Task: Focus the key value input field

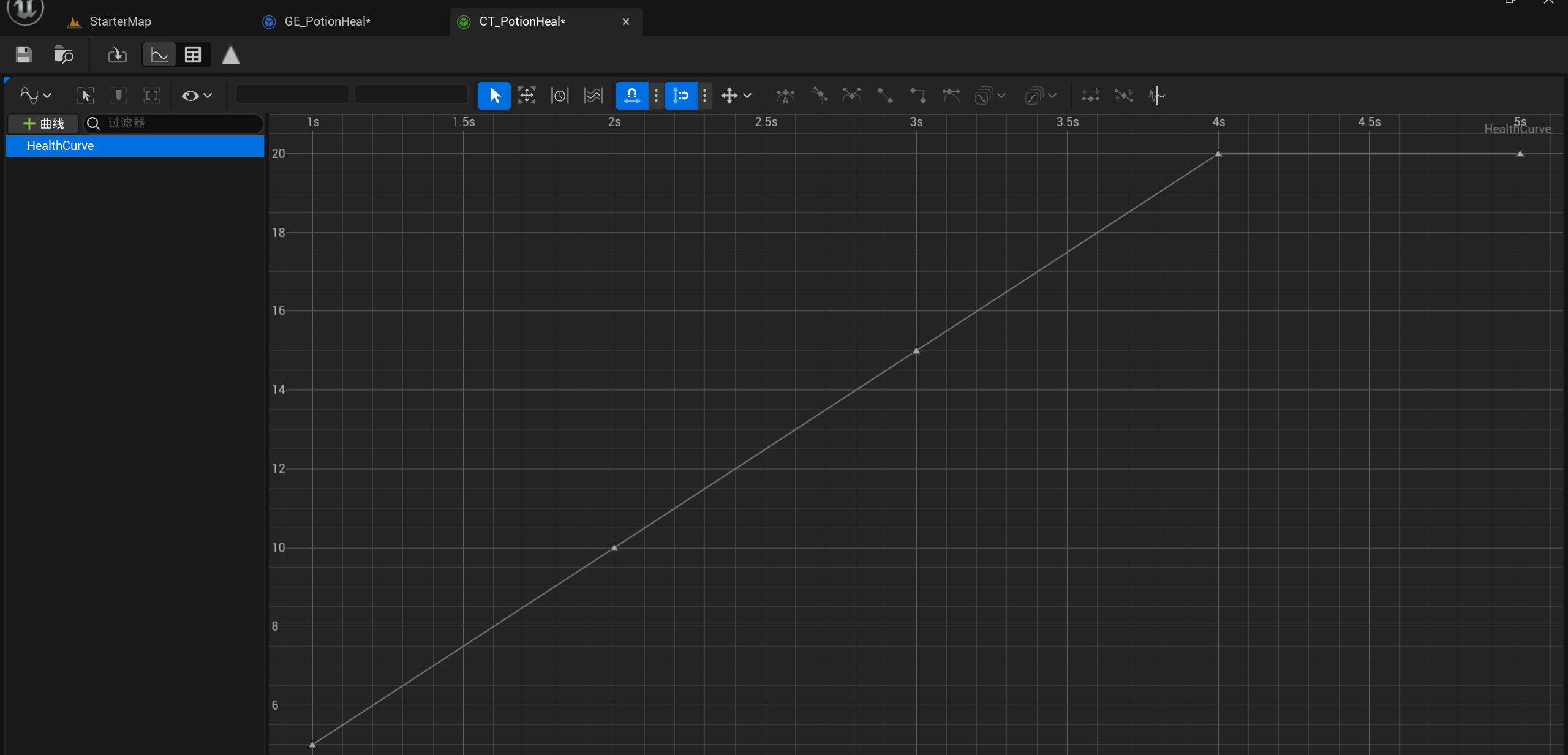Action: click(x=411, y=95)
